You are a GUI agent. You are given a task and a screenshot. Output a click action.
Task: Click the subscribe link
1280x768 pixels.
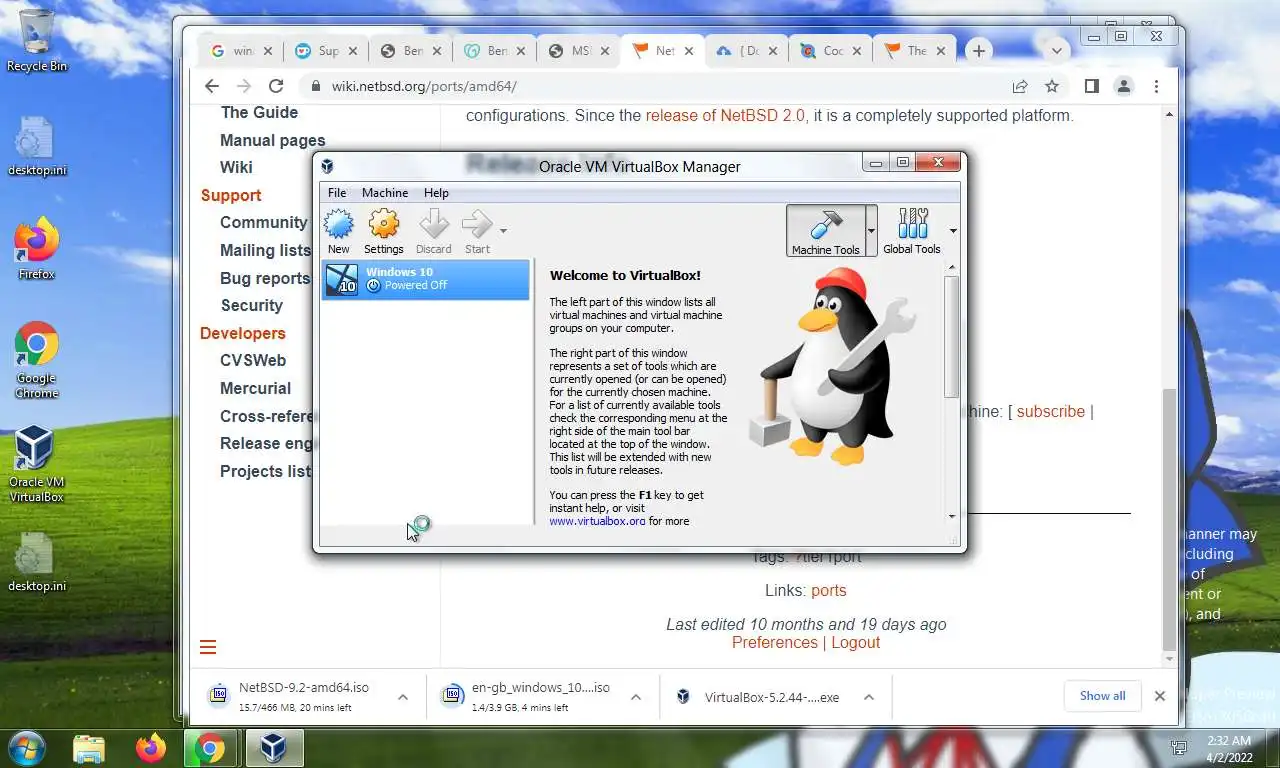coord(1051,411)
